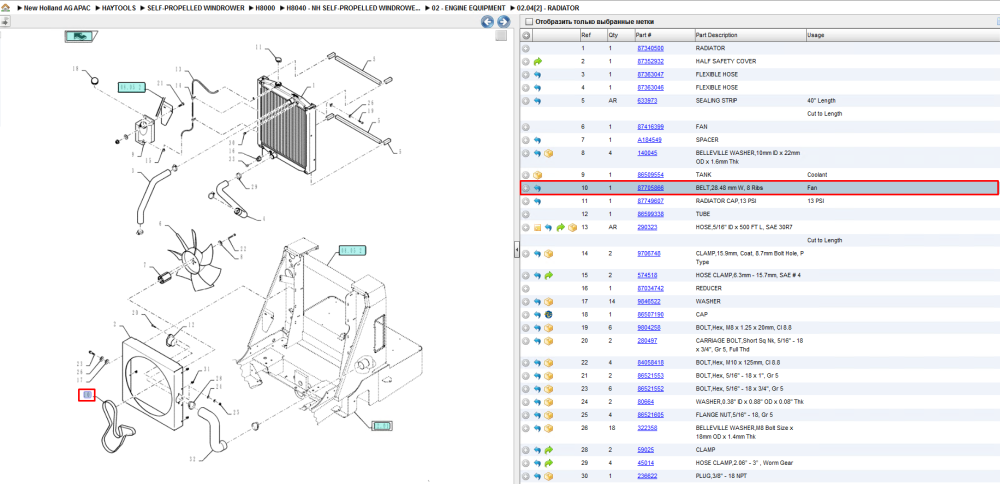Click blue back arrow in SEALING STRIP row

538,101
